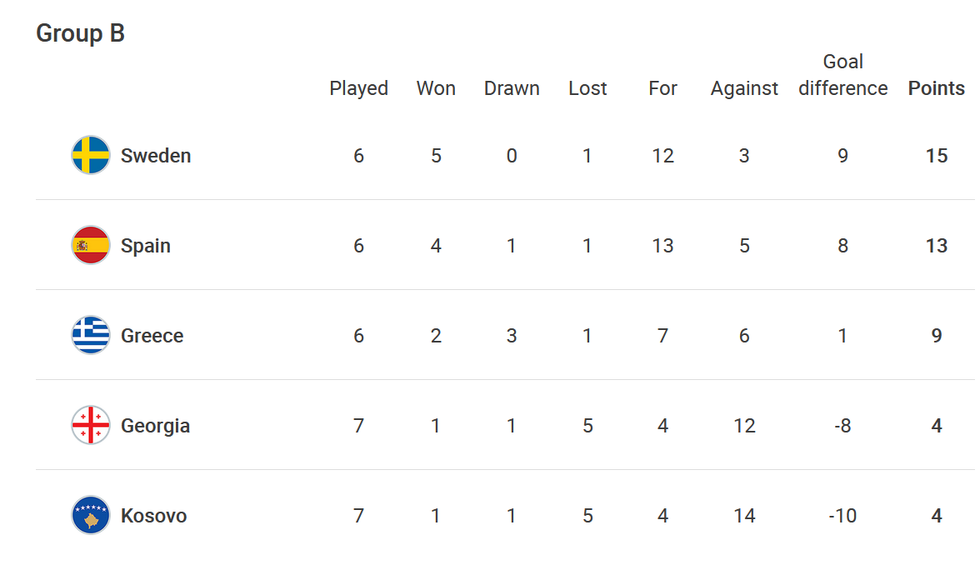The image size is (980, 575).
Task: Click the Won column header
Action: [436, 88]
